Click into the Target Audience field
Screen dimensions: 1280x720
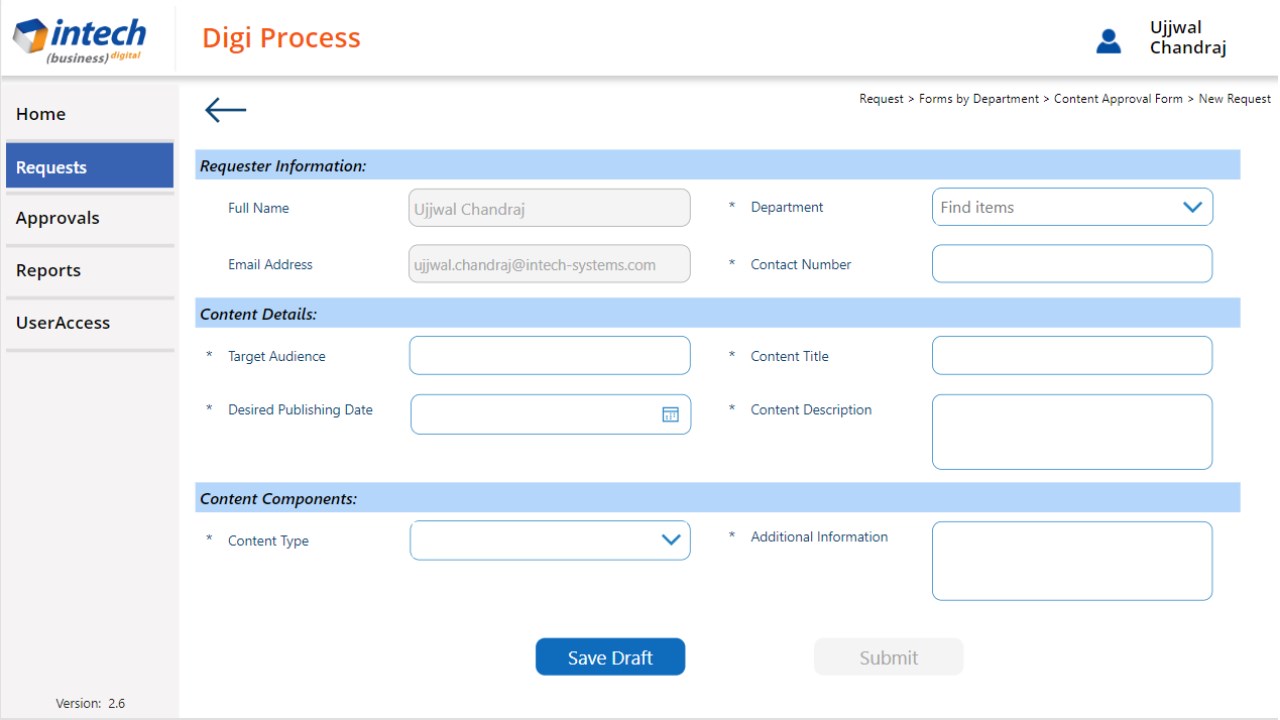click(x=550, y=355)
